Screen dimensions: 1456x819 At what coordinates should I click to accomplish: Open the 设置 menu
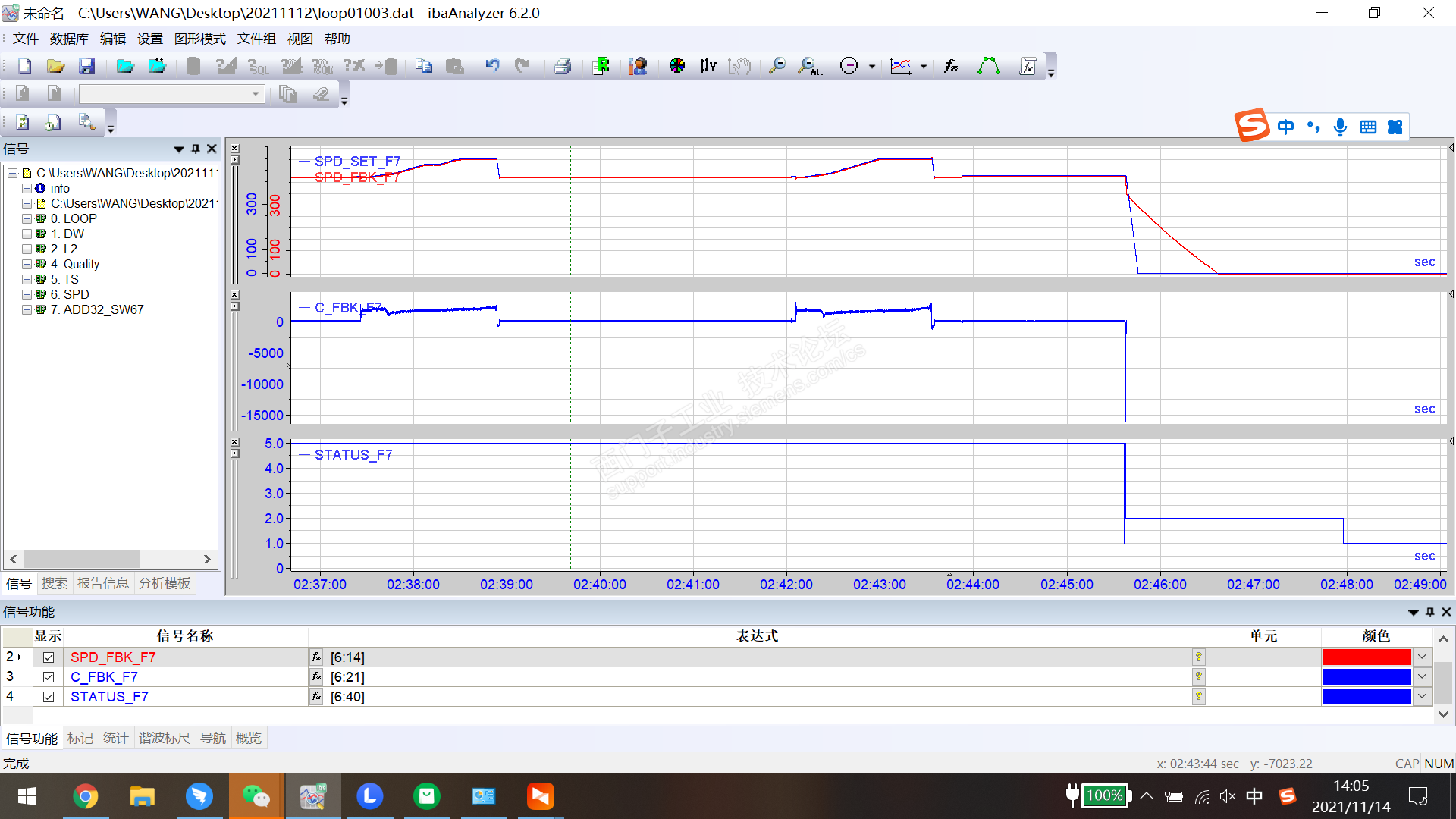[x=149, y=39]
